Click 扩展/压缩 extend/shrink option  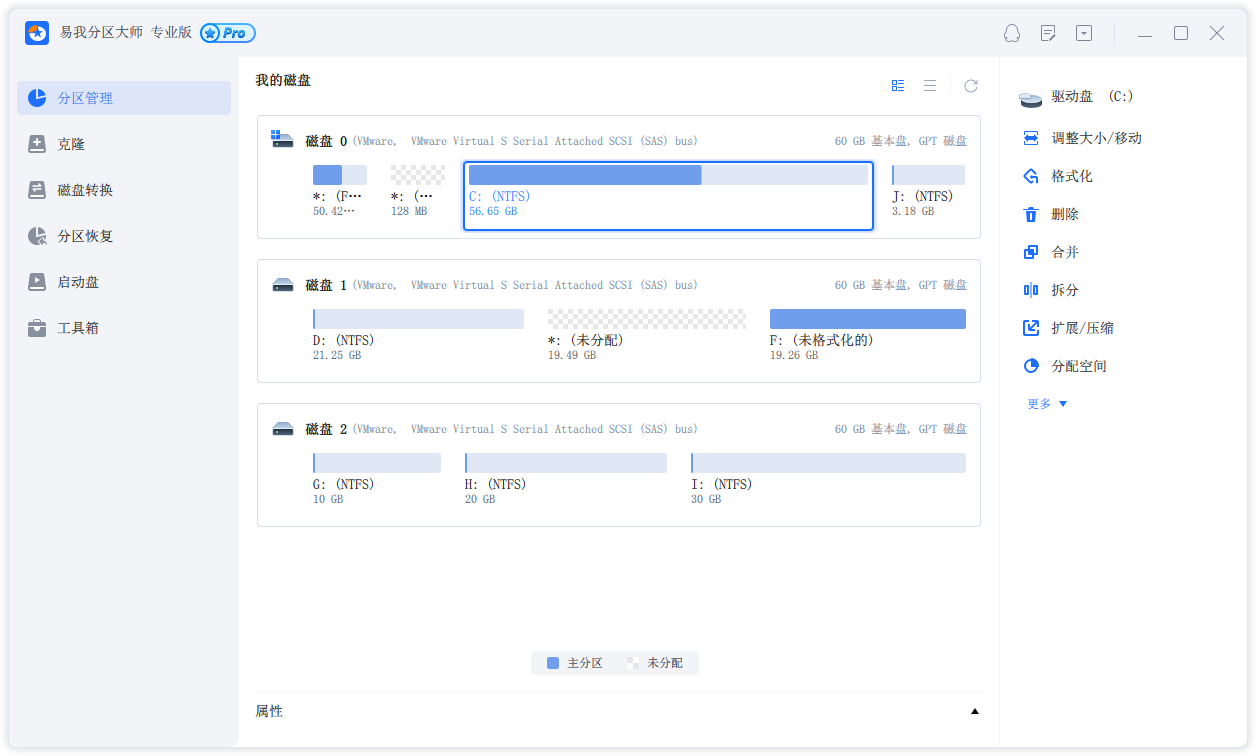[1082, 328]
